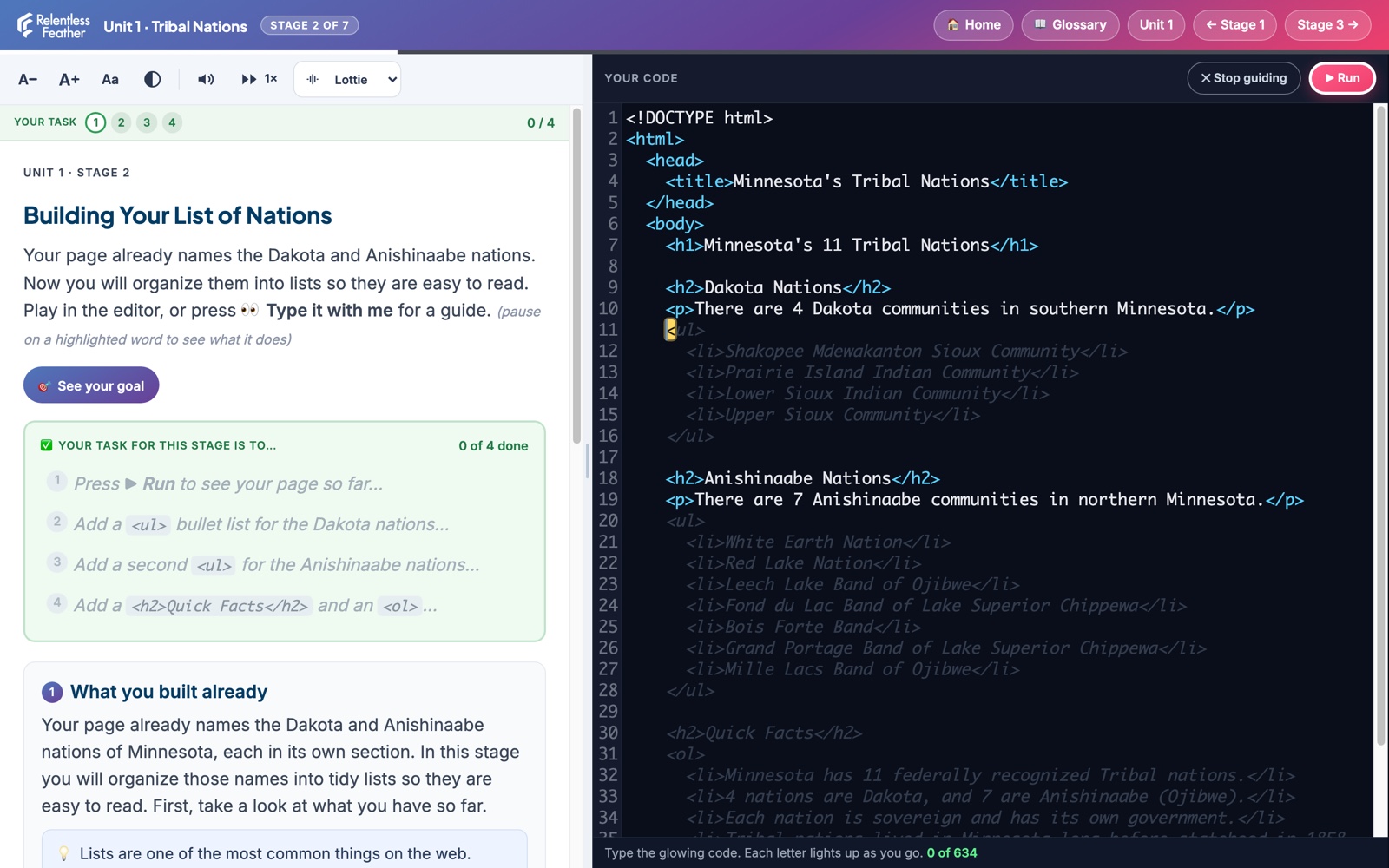Click checklist item Add h2 Quick Facts
1389x868 pixels.
pyautogui.click(x=285, y=606)
